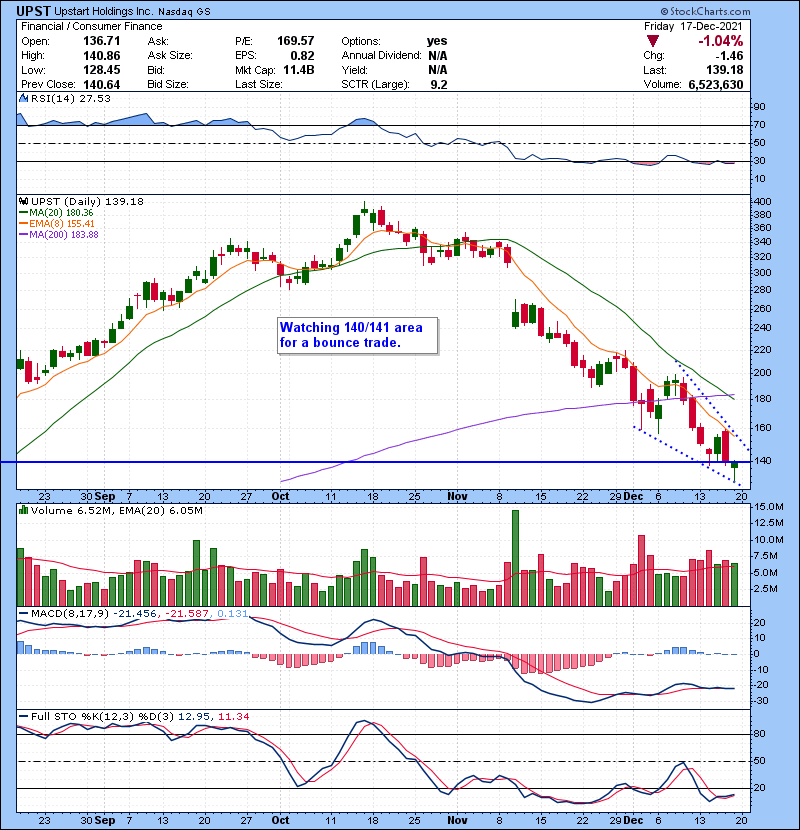The image size is (800, 830).
Task: Click the MA(200) 183.88 legend entry
Action: (x=58, y=234)
